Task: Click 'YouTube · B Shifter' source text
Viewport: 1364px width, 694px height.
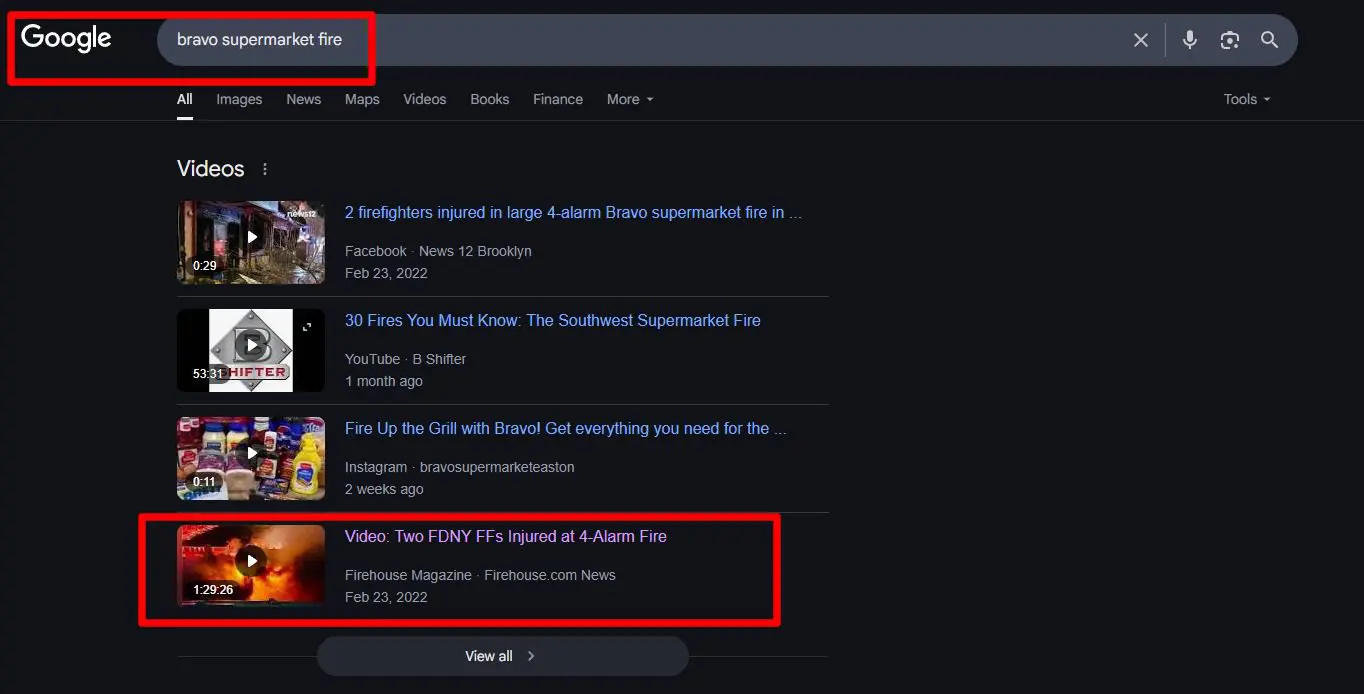Action: click(405, 359)
